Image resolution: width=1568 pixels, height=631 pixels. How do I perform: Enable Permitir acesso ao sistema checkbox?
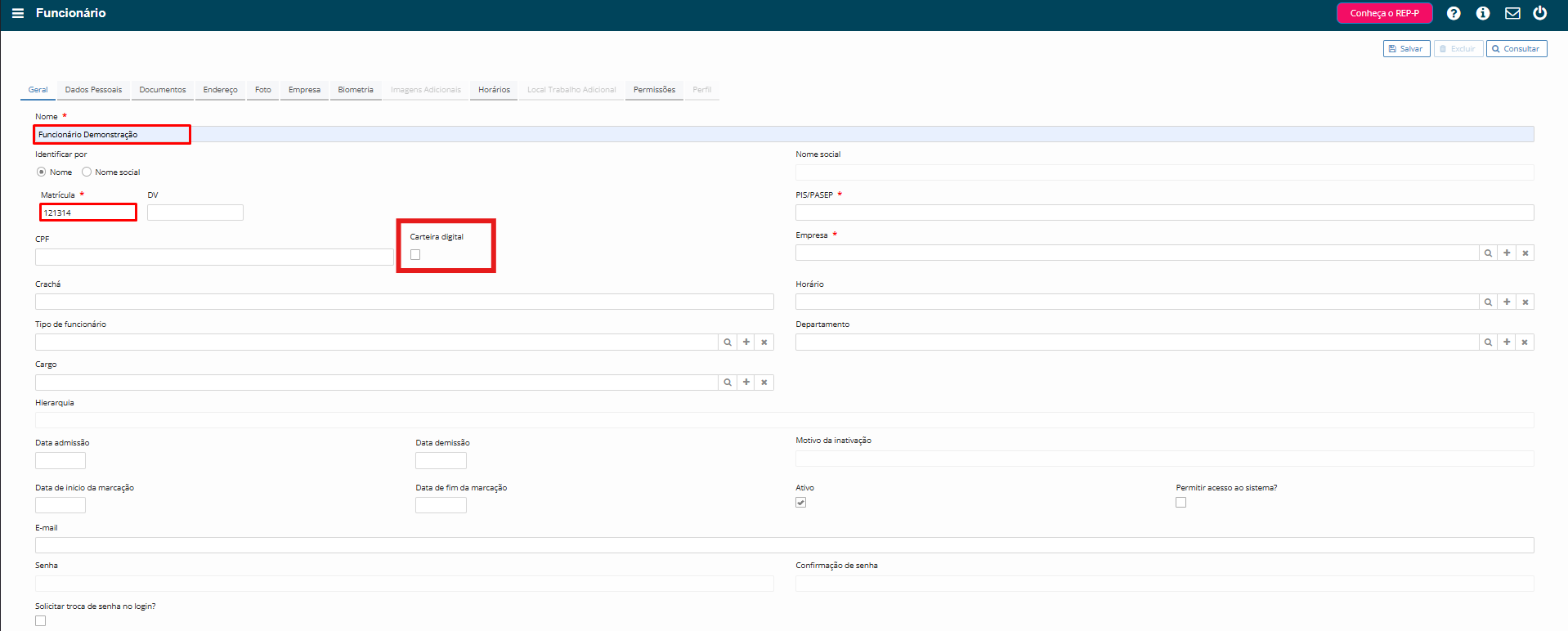[x=1180, y=503]
